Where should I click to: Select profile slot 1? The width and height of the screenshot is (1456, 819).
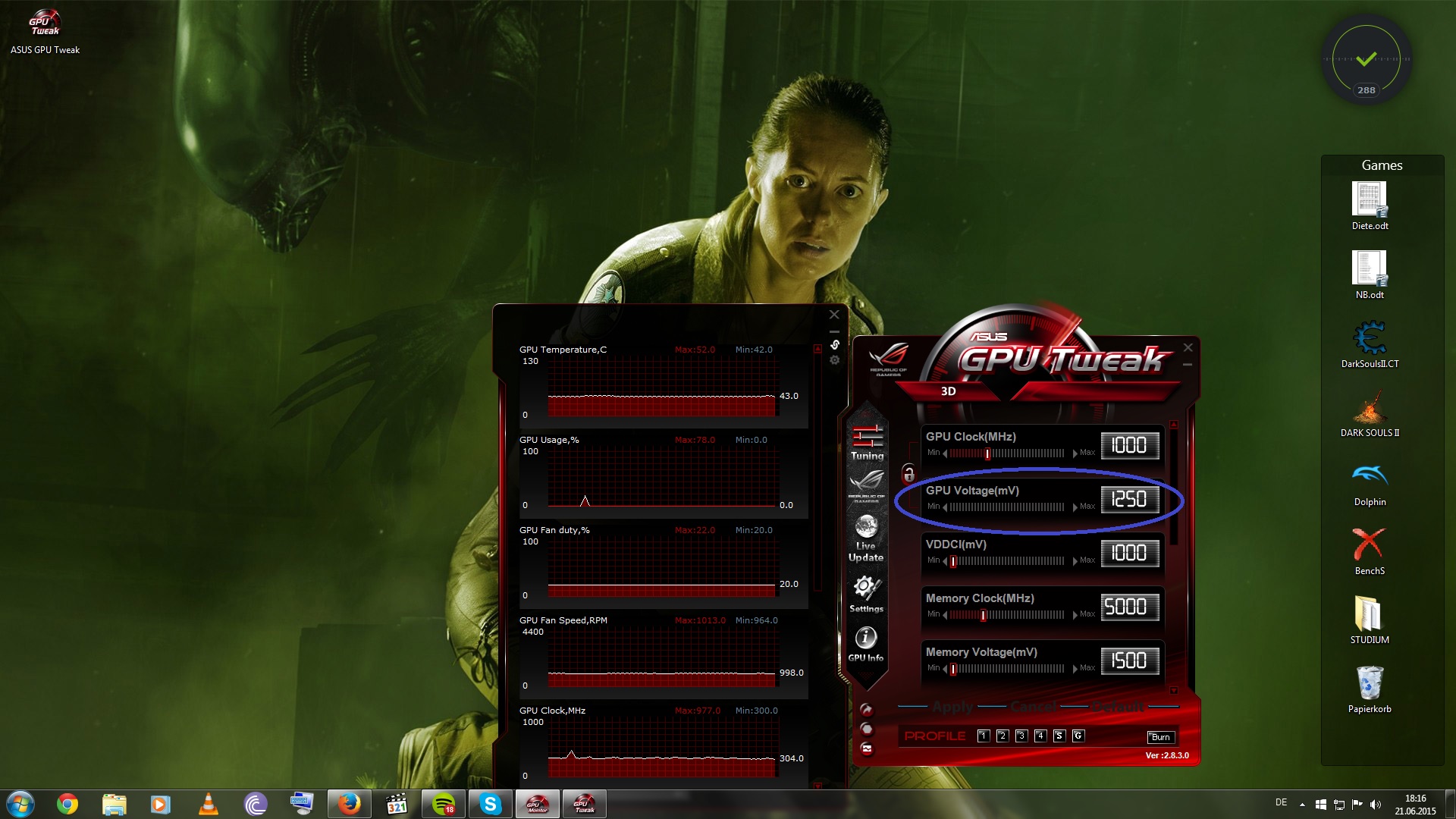(984, 736)
